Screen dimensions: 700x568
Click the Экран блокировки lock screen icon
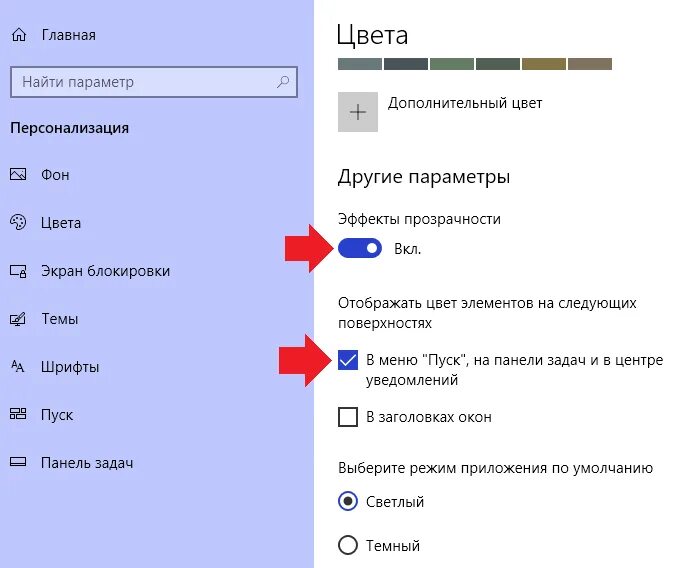(x=18, y=271)
